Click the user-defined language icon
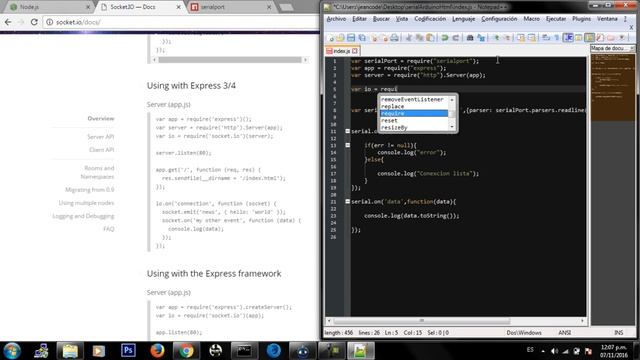Viewport: 640px width, 360px height. [579, 38]
